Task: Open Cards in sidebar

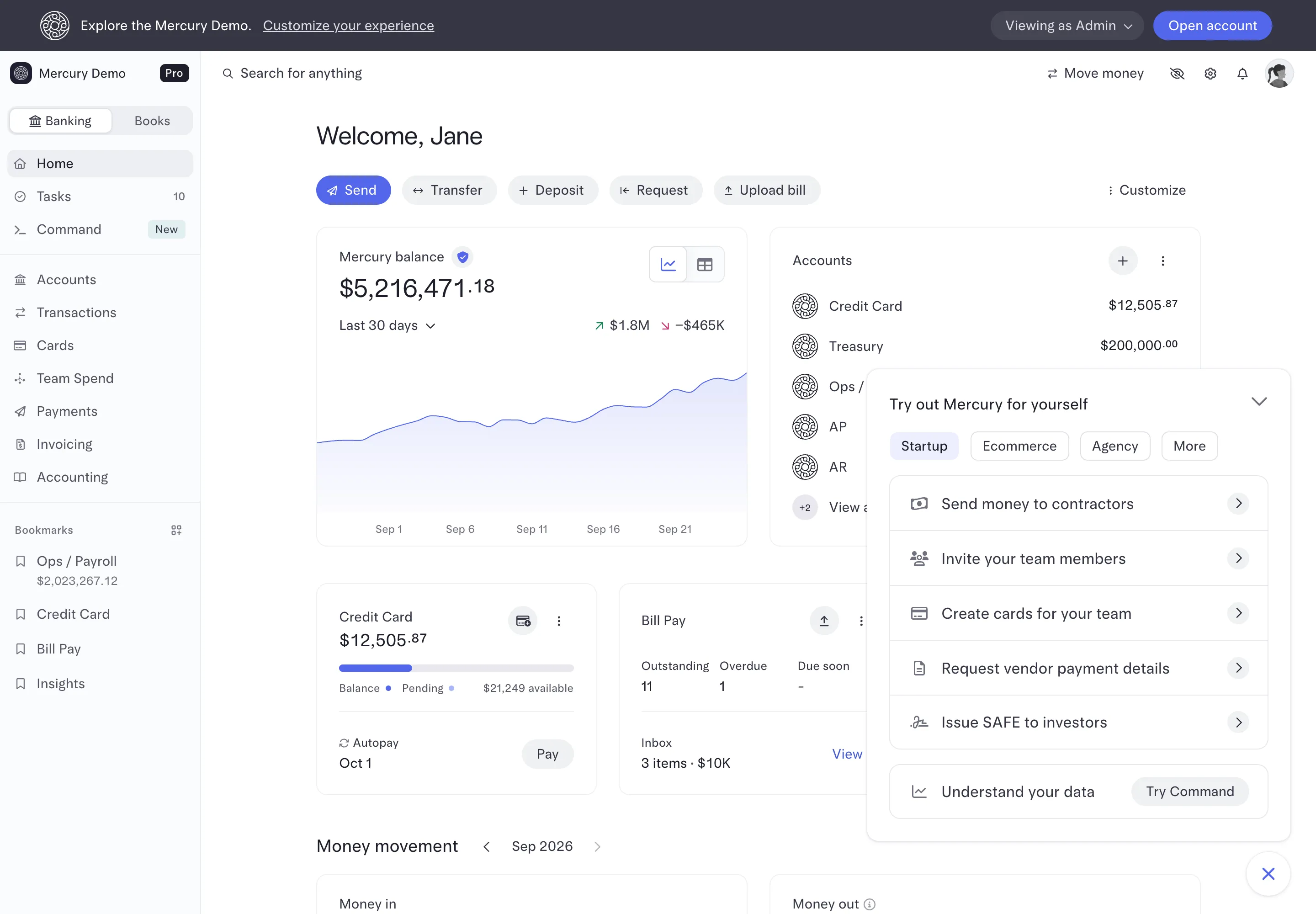Action: pyautogui.click(x=100, y=345)
